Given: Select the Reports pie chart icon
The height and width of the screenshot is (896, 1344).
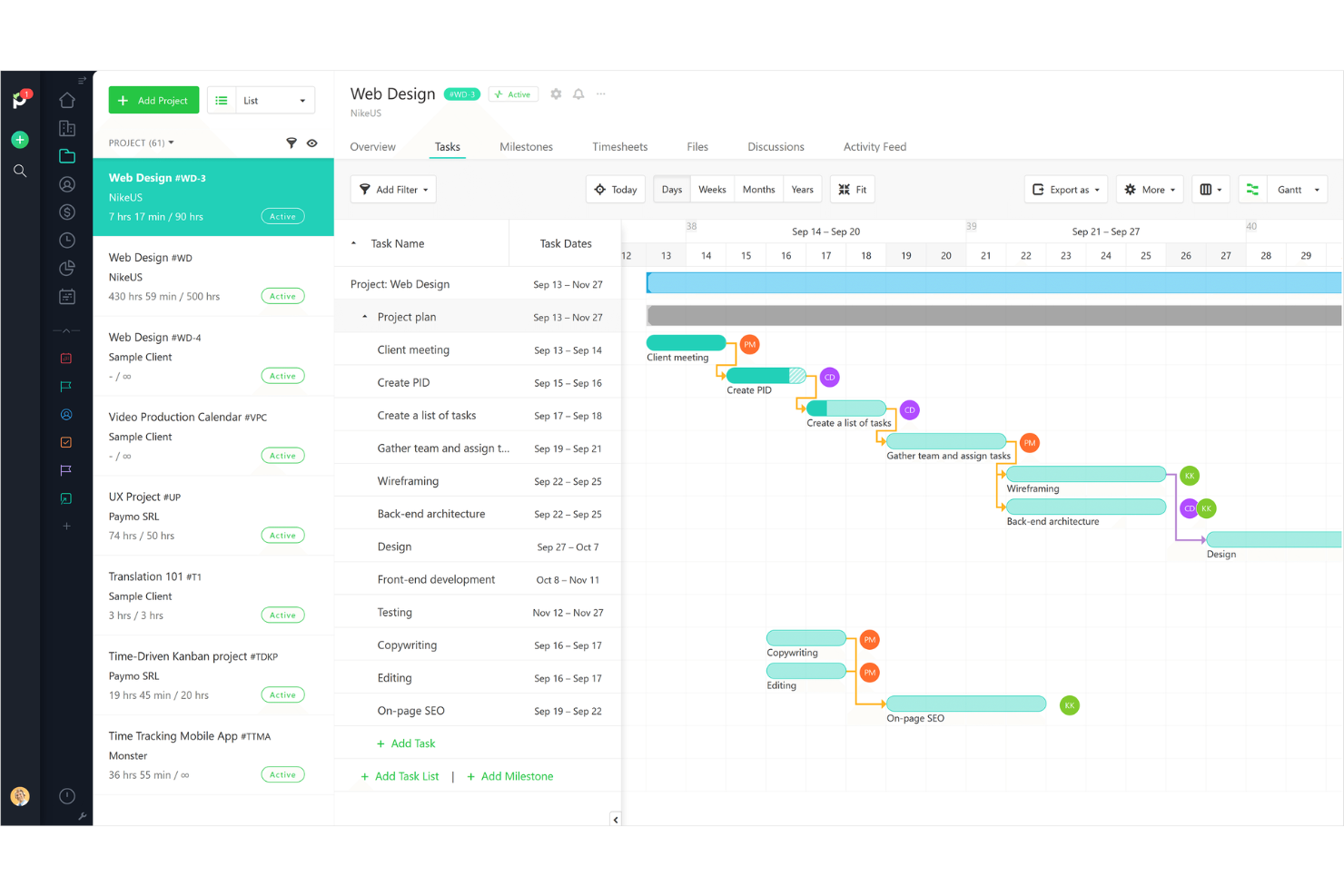Looking at the screenshot, I should click(67, 268).
